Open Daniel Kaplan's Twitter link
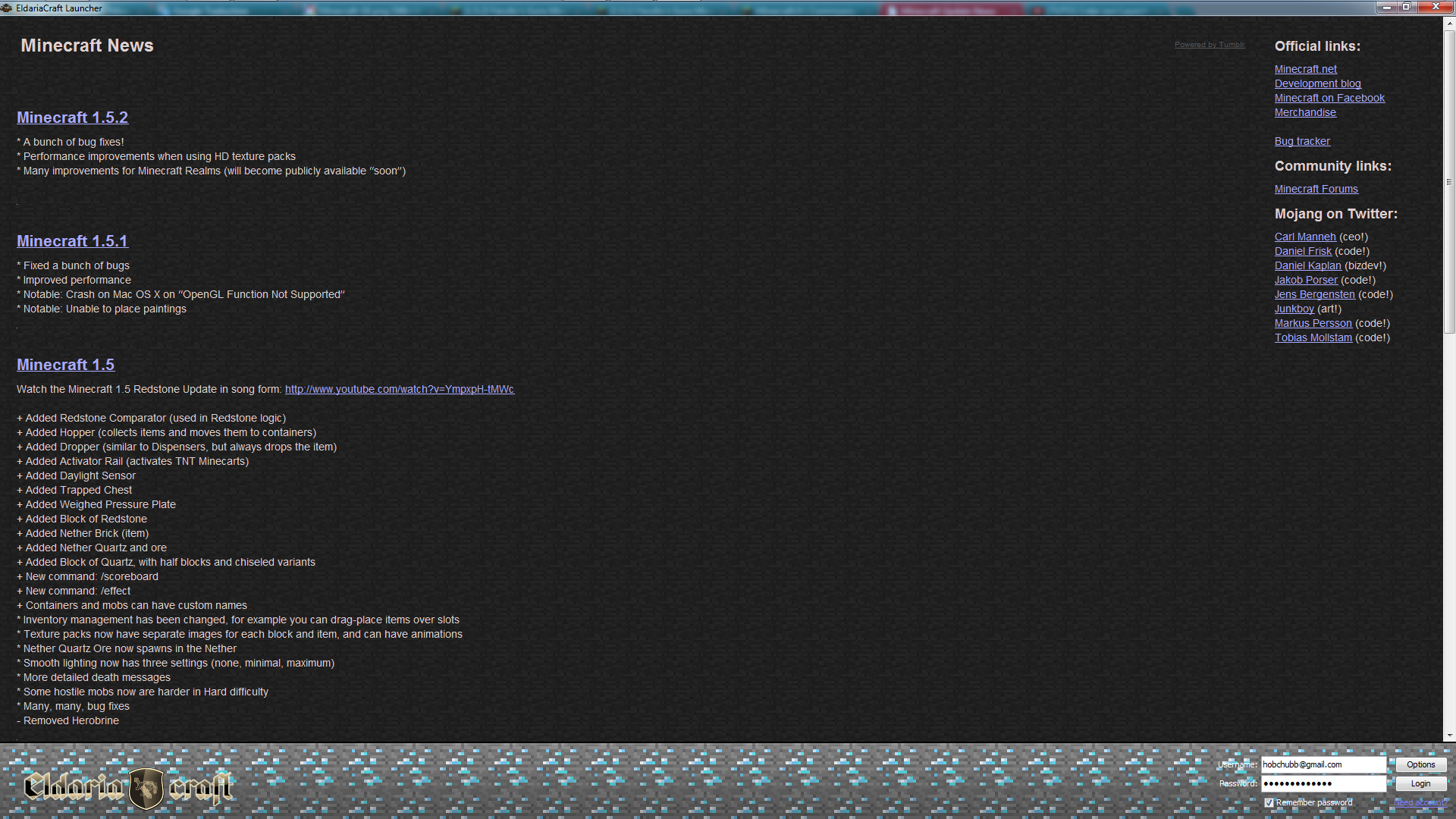The width and height of the screenshot is (1456, 819). click(1308, 265)
